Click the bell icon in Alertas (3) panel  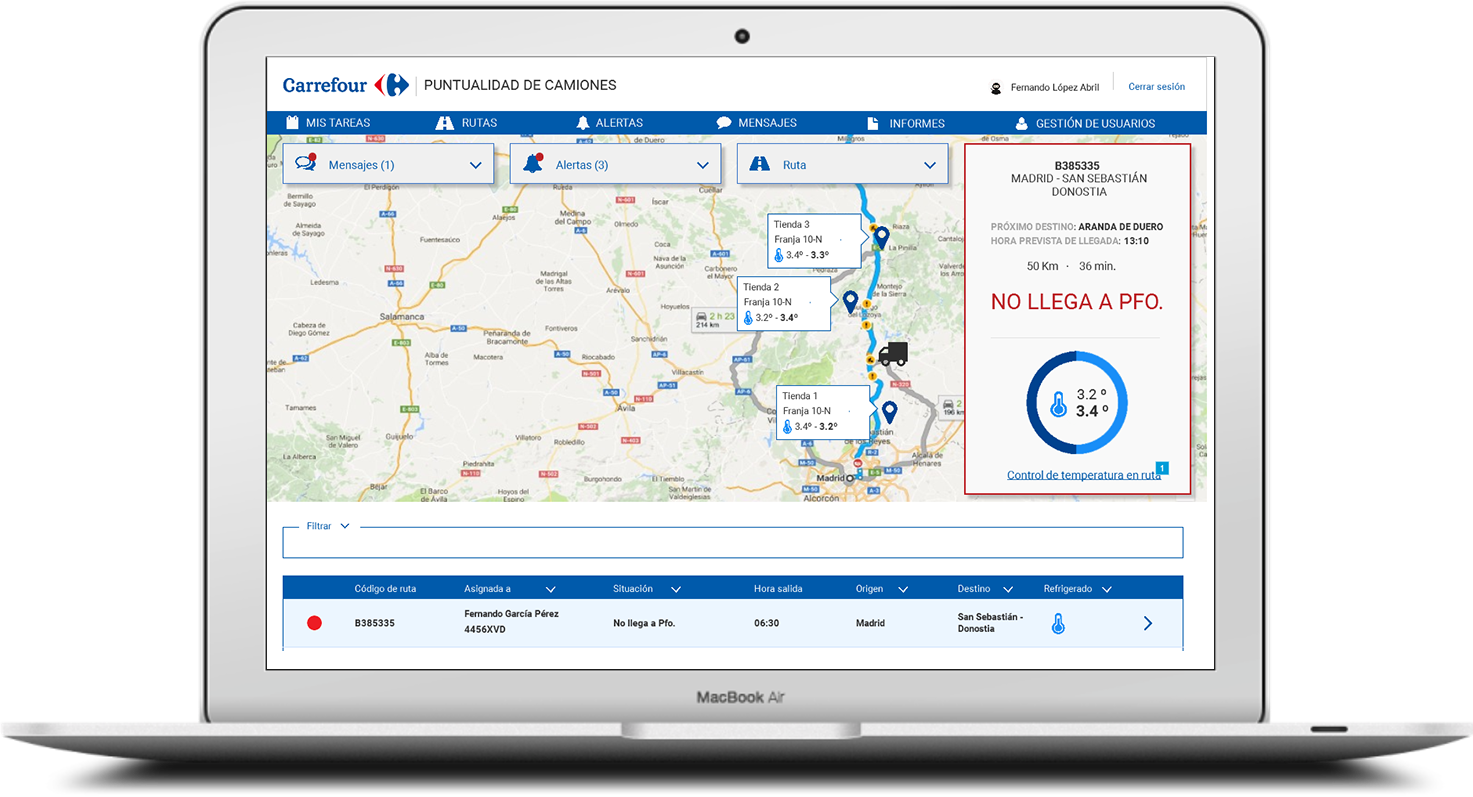click(x=533, y=163)
